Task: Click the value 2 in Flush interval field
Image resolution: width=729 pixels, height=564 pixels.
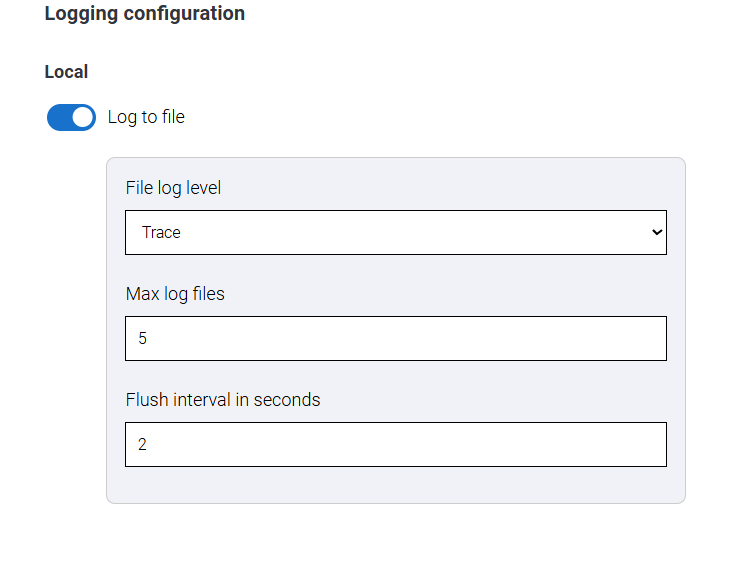Action: click(142, 444)
